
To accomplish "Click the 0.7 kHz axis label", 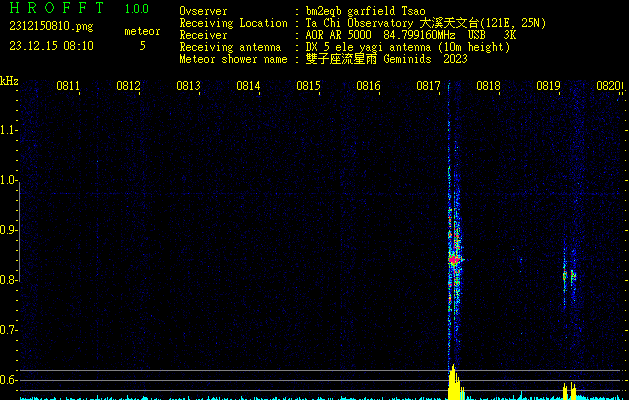I will coord(9,330).
